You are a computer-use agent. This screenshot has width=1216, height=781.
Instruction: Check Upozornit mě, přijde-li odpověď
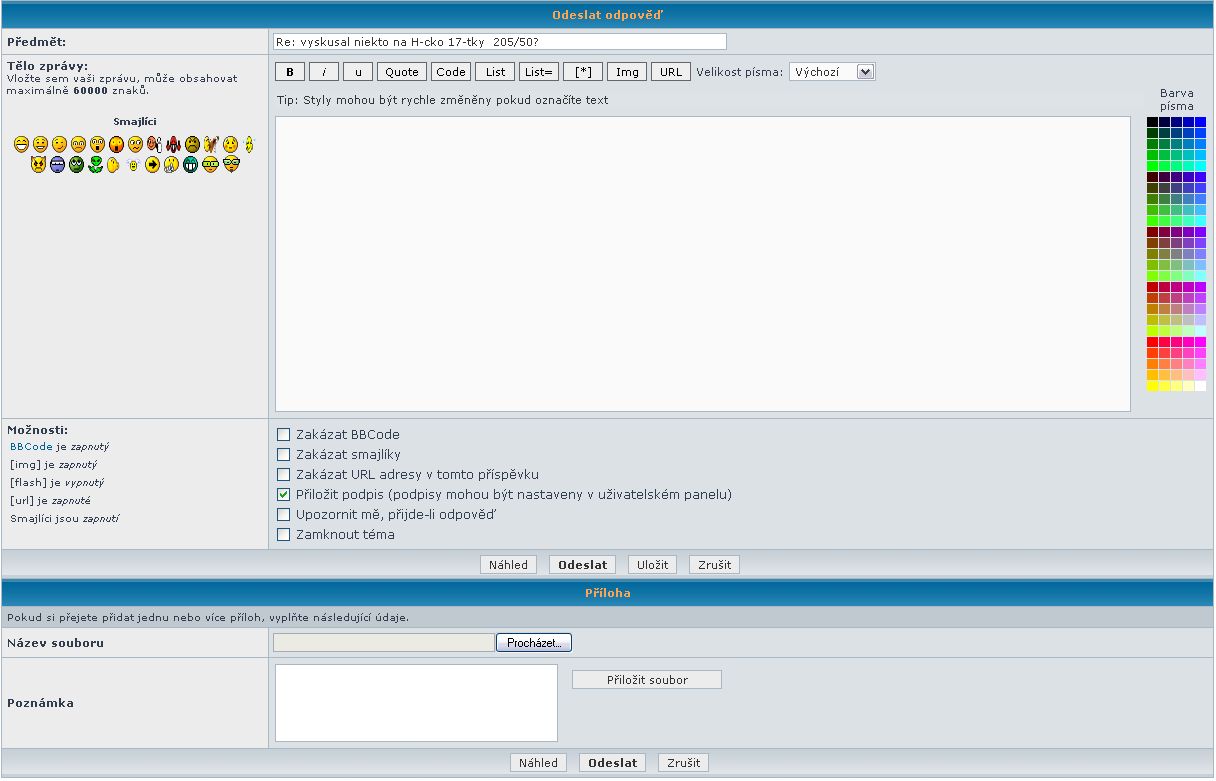click(x=283, y=515)
